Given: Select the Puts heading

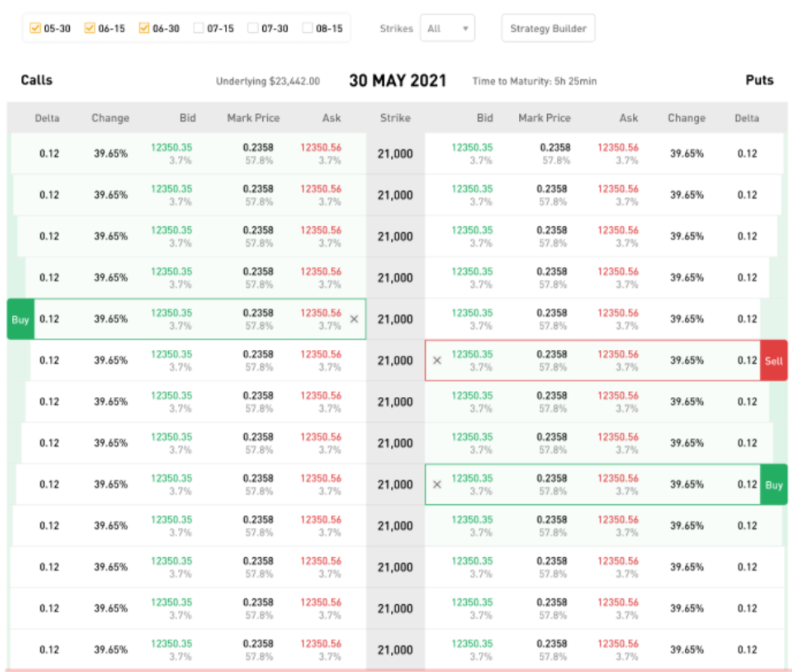Looking at the screenshot, I should pos(759,80).
